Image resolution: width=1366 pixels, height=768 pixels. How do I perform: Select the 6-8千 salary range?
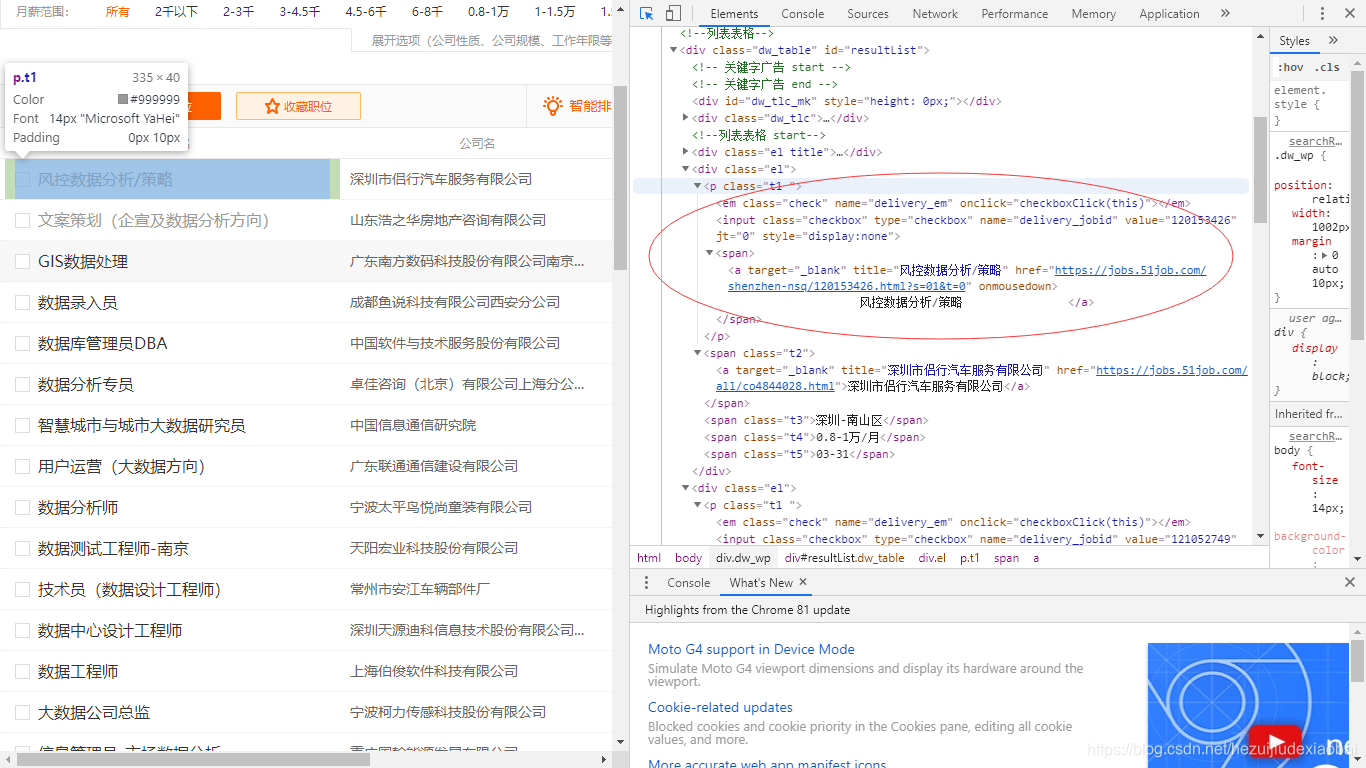pyautogui.click(x=427, y=12)
